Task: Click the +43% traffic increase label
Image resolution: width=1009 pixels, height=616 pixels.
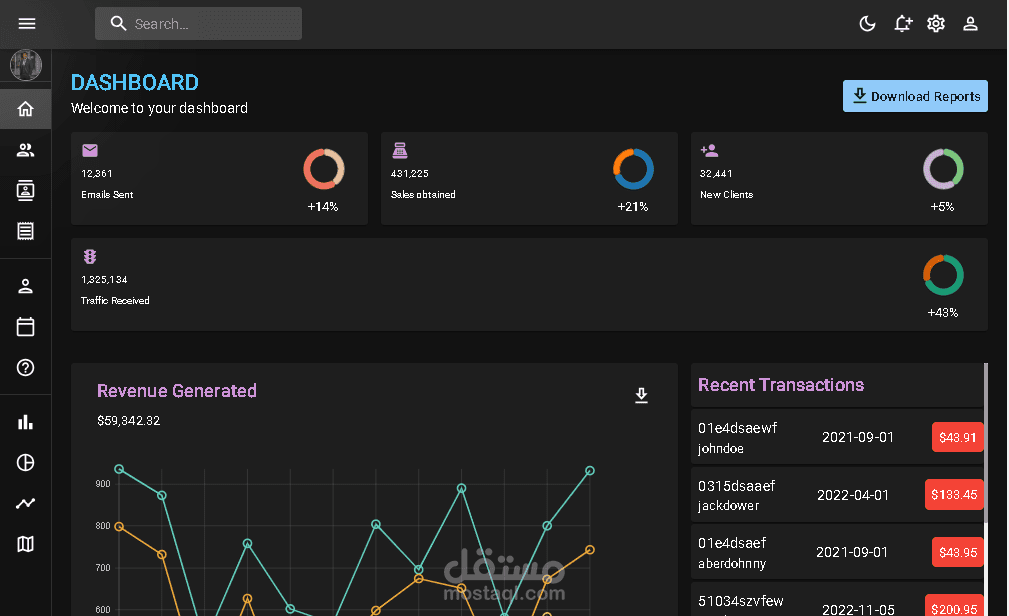Action: [943, 313]
